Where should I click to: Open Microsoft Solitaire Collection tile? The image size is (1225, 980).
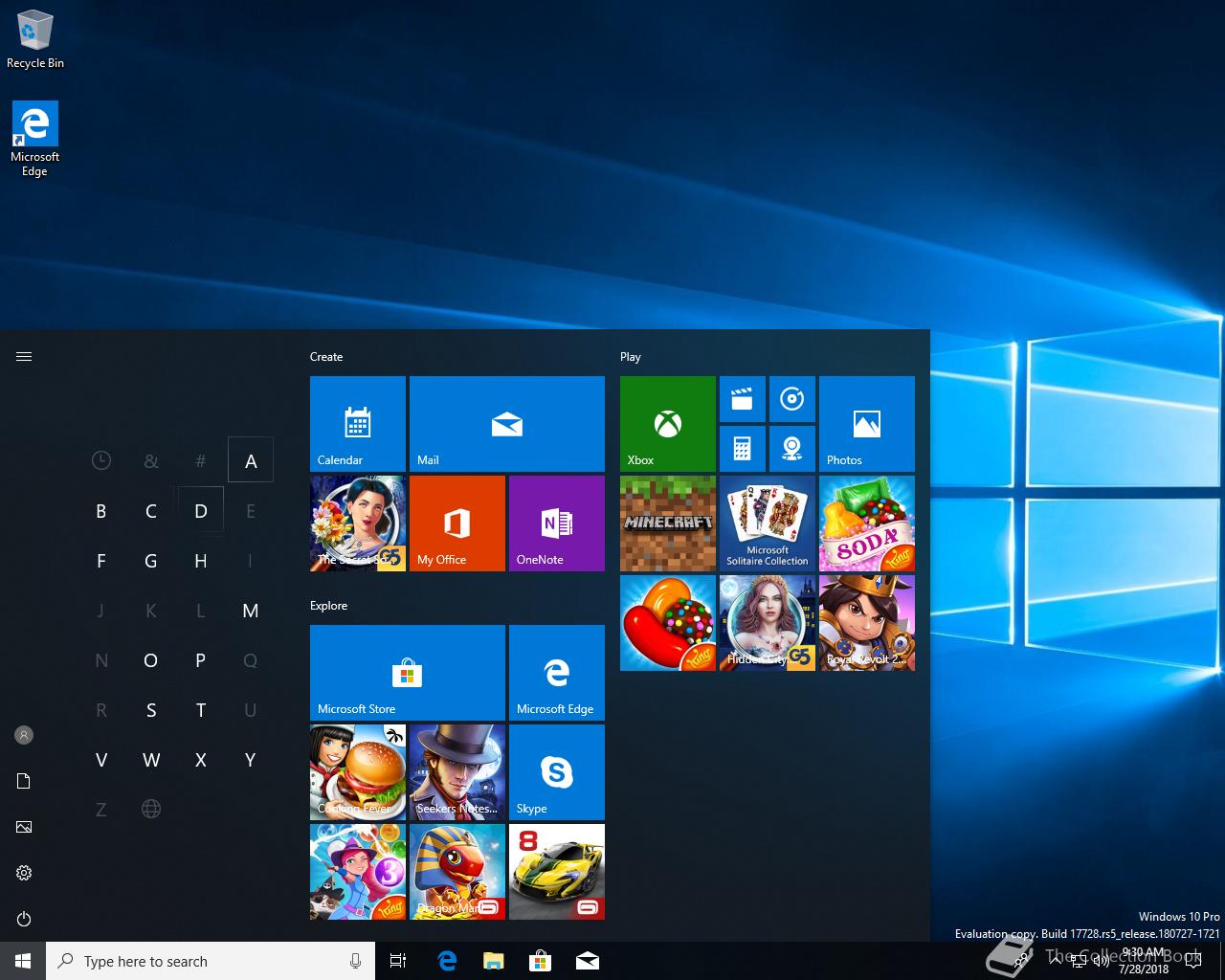(768, 523)
